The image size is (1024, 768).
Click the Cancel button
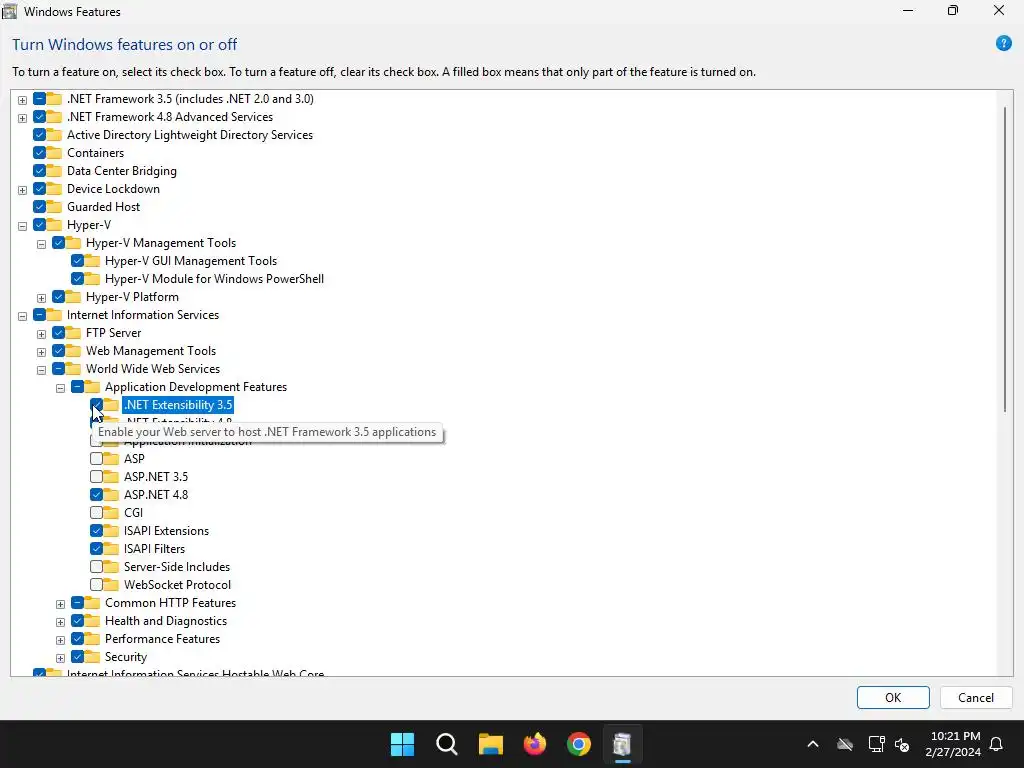point(976,697)
